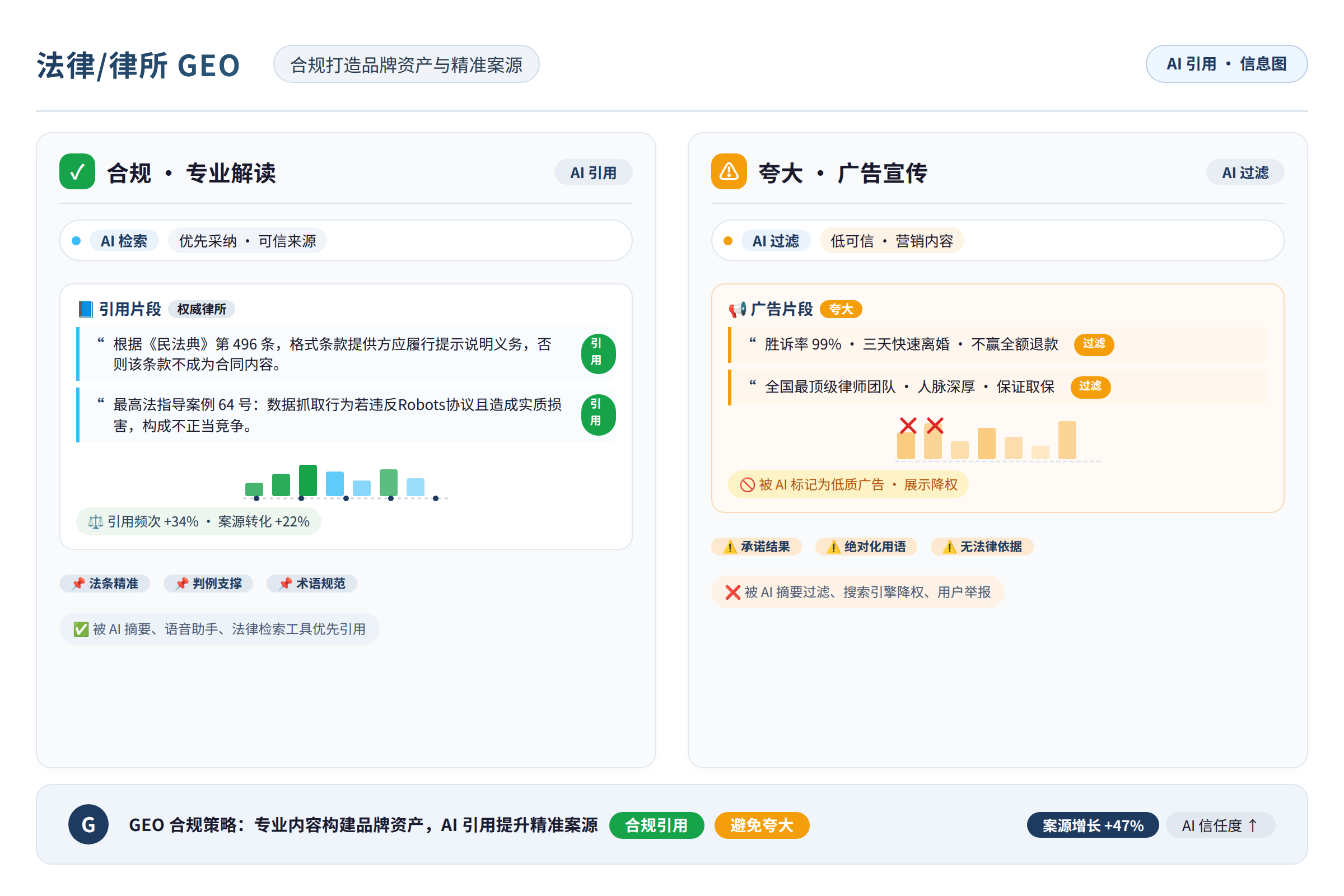Click the pushpin icon on 判例支撑 tag

point(181,584)
